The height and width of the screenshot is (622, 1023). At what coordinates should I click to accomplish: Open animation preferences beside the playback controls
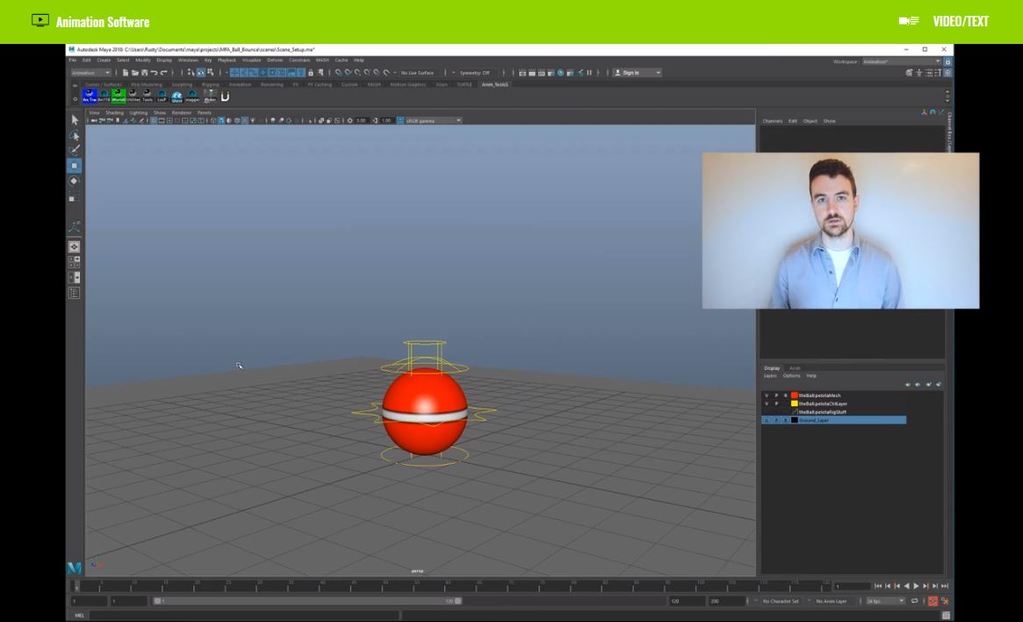[944, 601]
